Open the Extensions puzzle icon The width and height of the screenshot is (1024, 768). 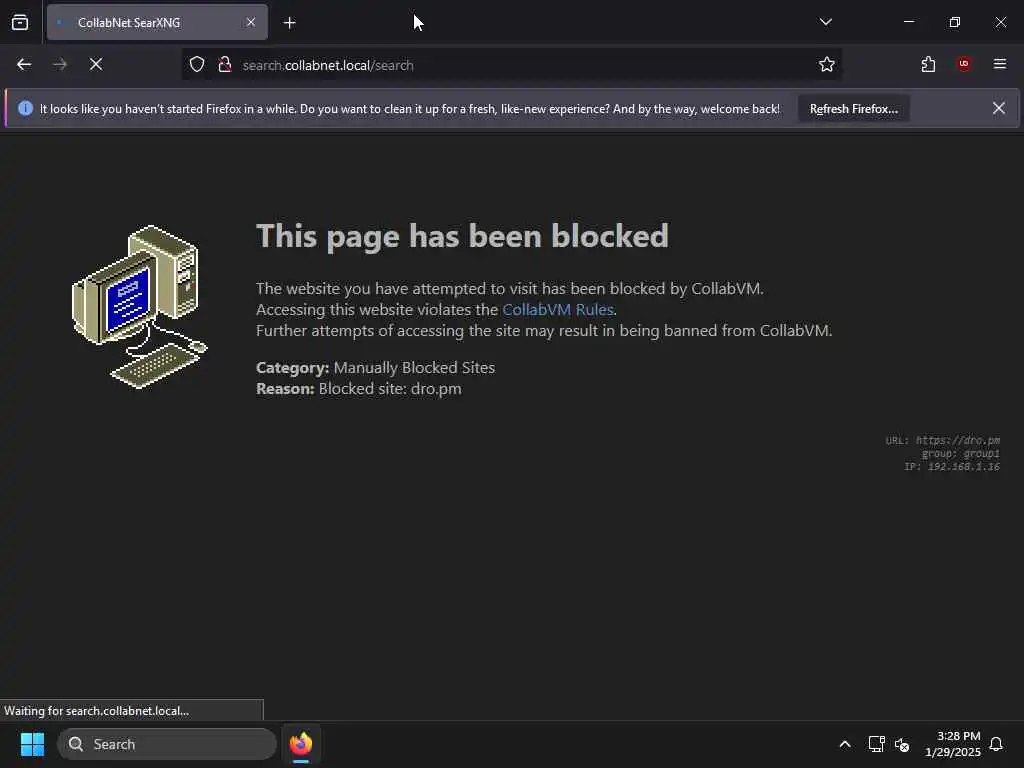[x=928, y=64]
